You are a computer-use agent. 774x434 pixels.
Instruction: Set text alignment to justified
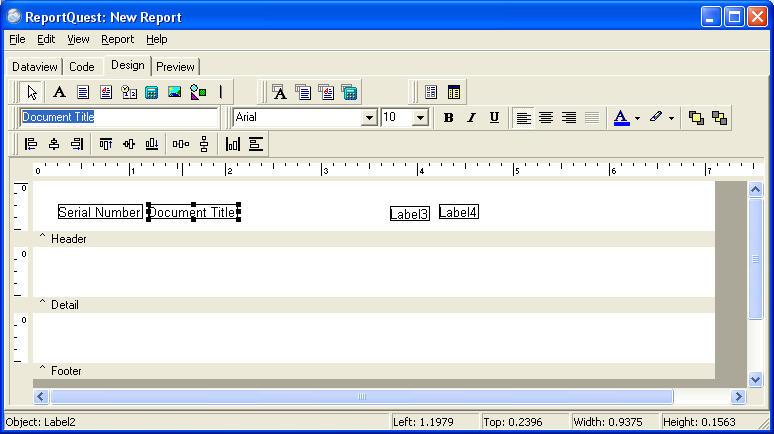coord(592,118)
